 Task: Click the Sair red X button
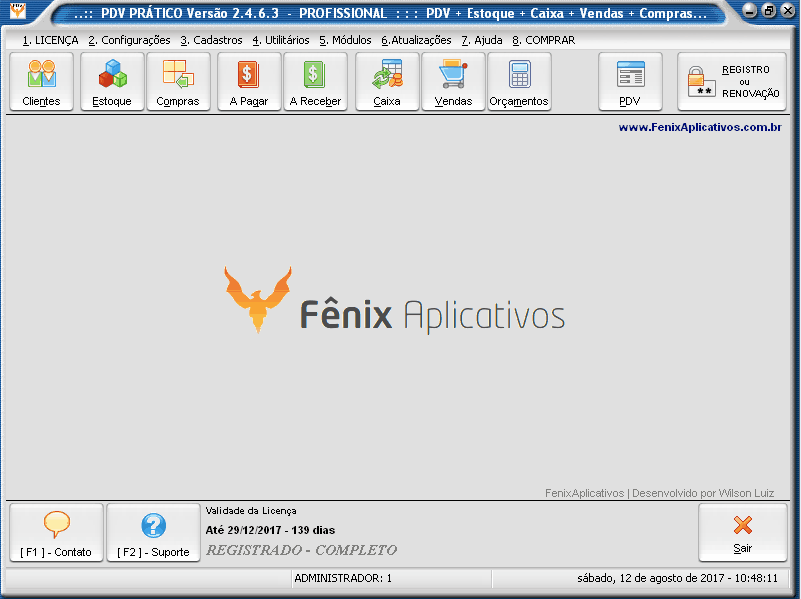coord(742,533)
